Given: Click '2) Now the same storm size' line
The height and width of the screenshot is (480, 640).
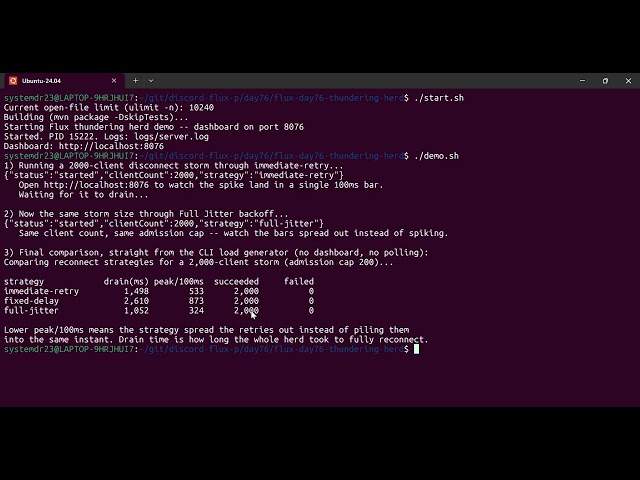Looking at the screenshot, I should point(146,214).
